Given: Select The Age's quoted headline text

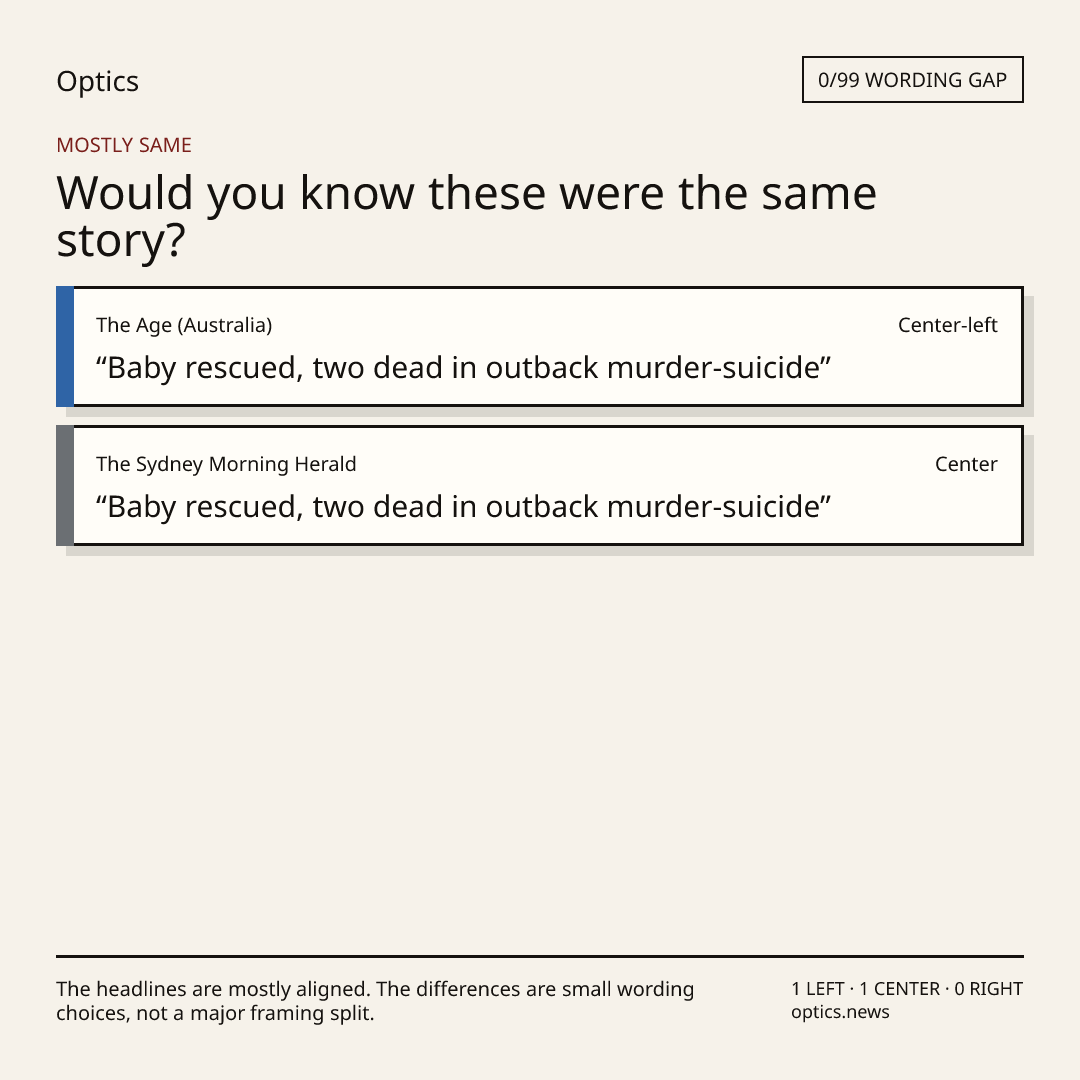Looking at the screenshot, I should tap(464, 368).
